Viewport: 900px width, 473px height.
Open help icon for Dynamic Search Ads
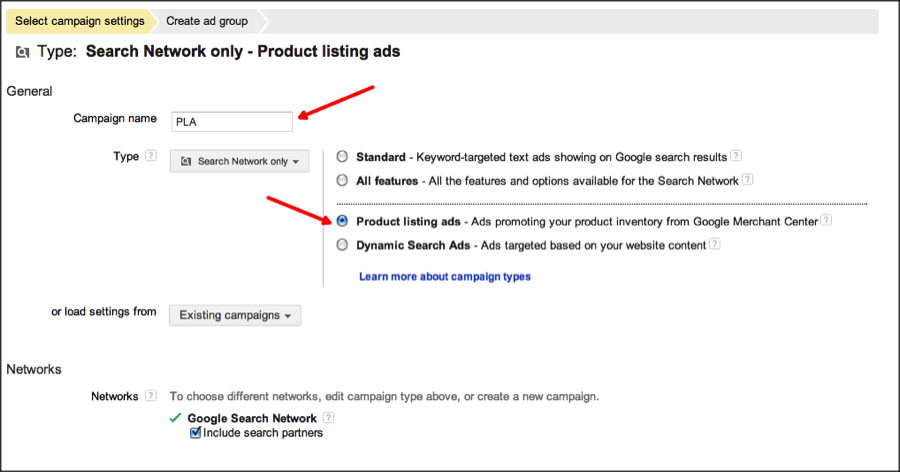tap(715, 245)
